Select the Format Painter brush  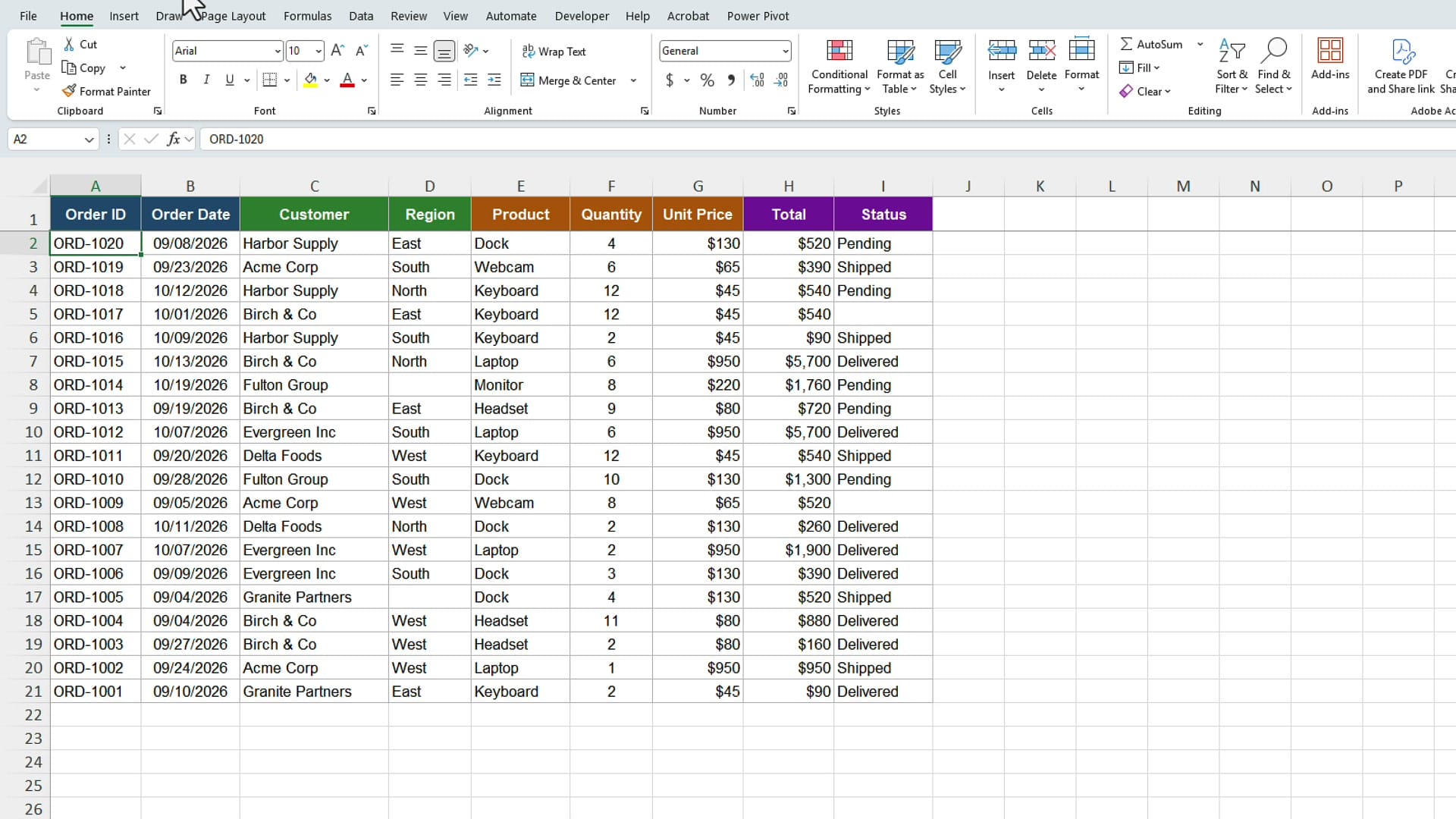[x=69, y=91]
